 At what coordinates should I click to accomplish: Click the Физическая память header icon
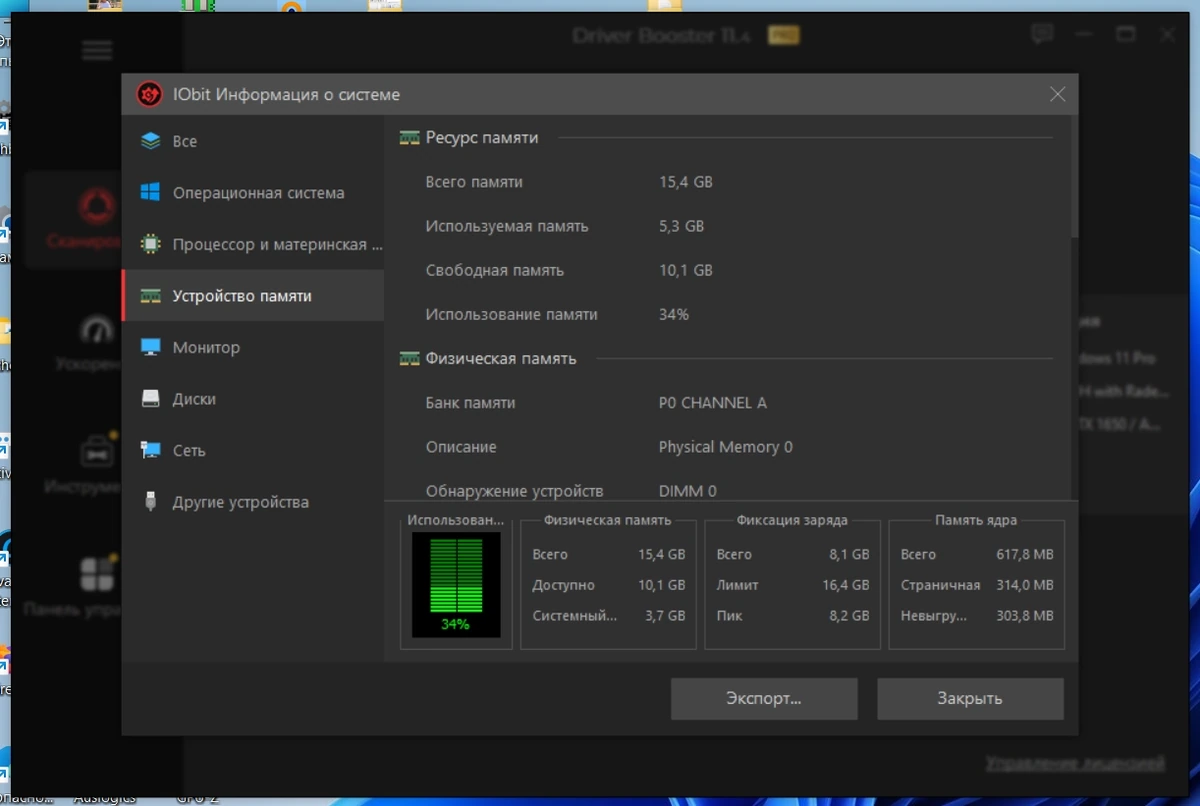409,358
